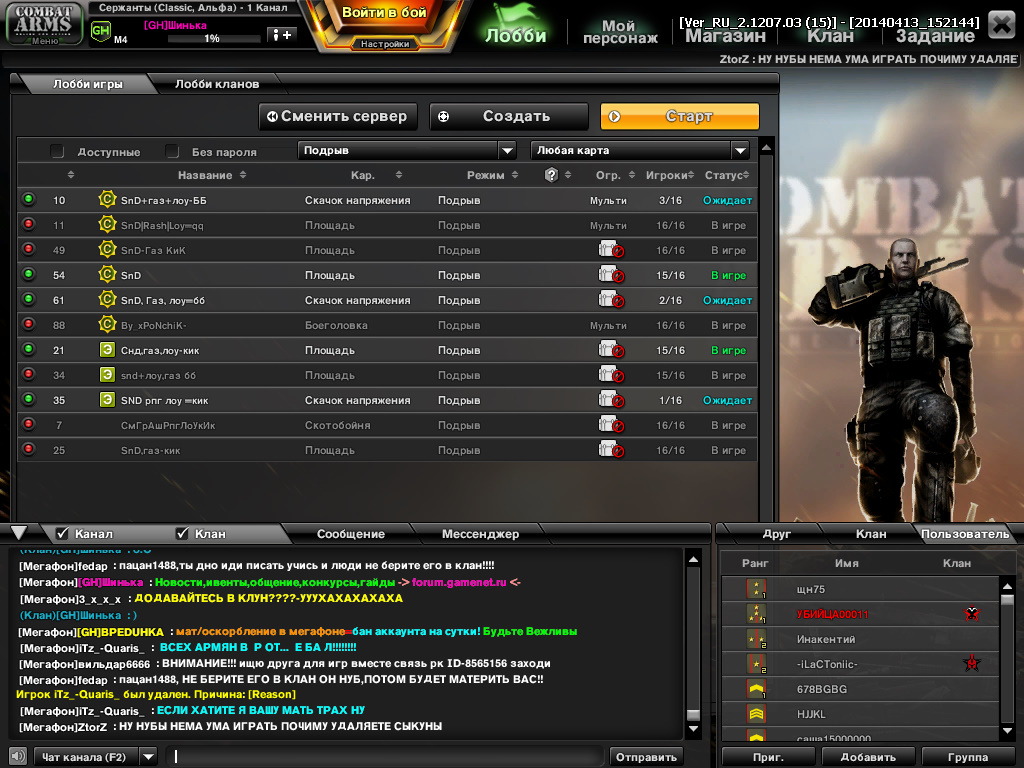Open Мой персонаж in top menu

pos(620,31)
